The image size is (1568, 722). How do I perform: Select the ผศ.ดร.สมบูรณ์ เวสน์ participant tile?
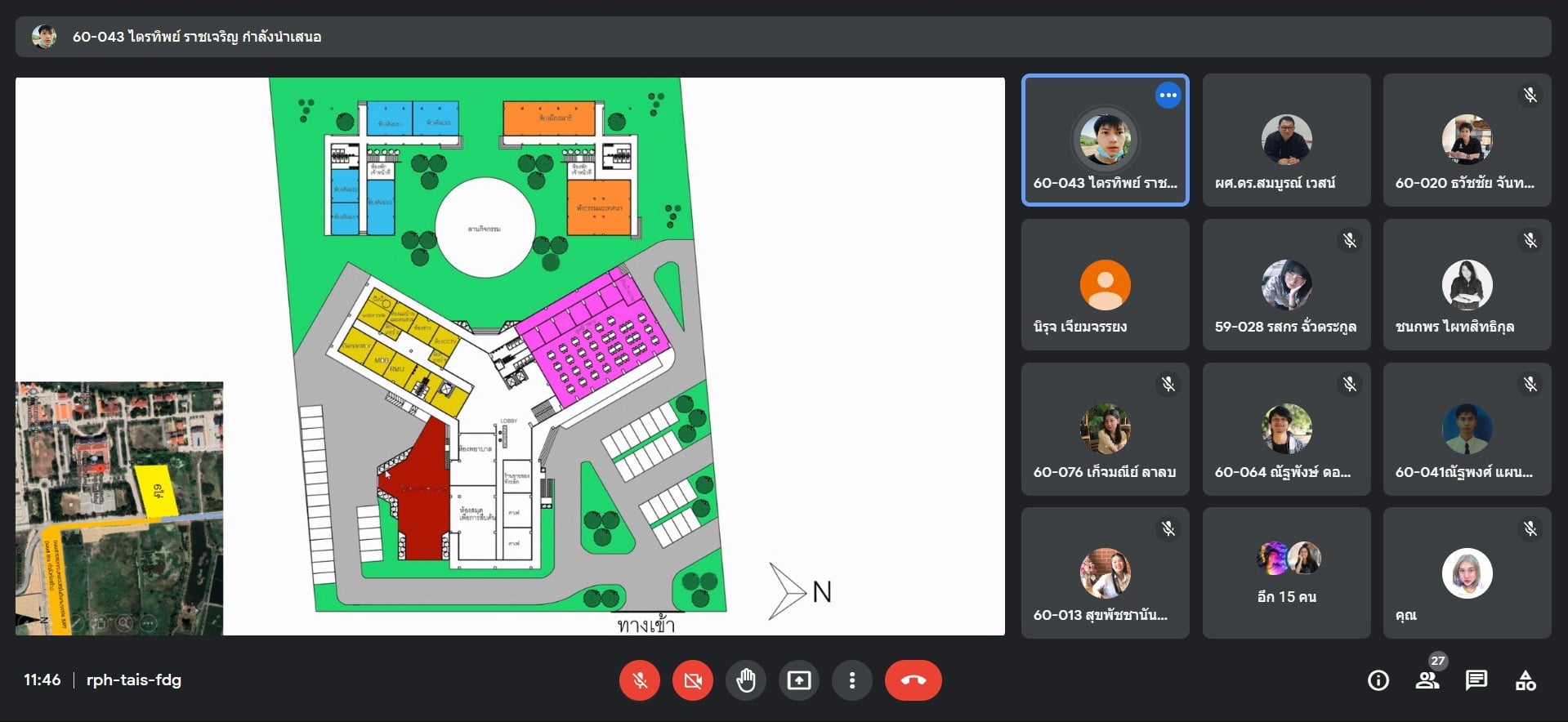[1286, 140]
